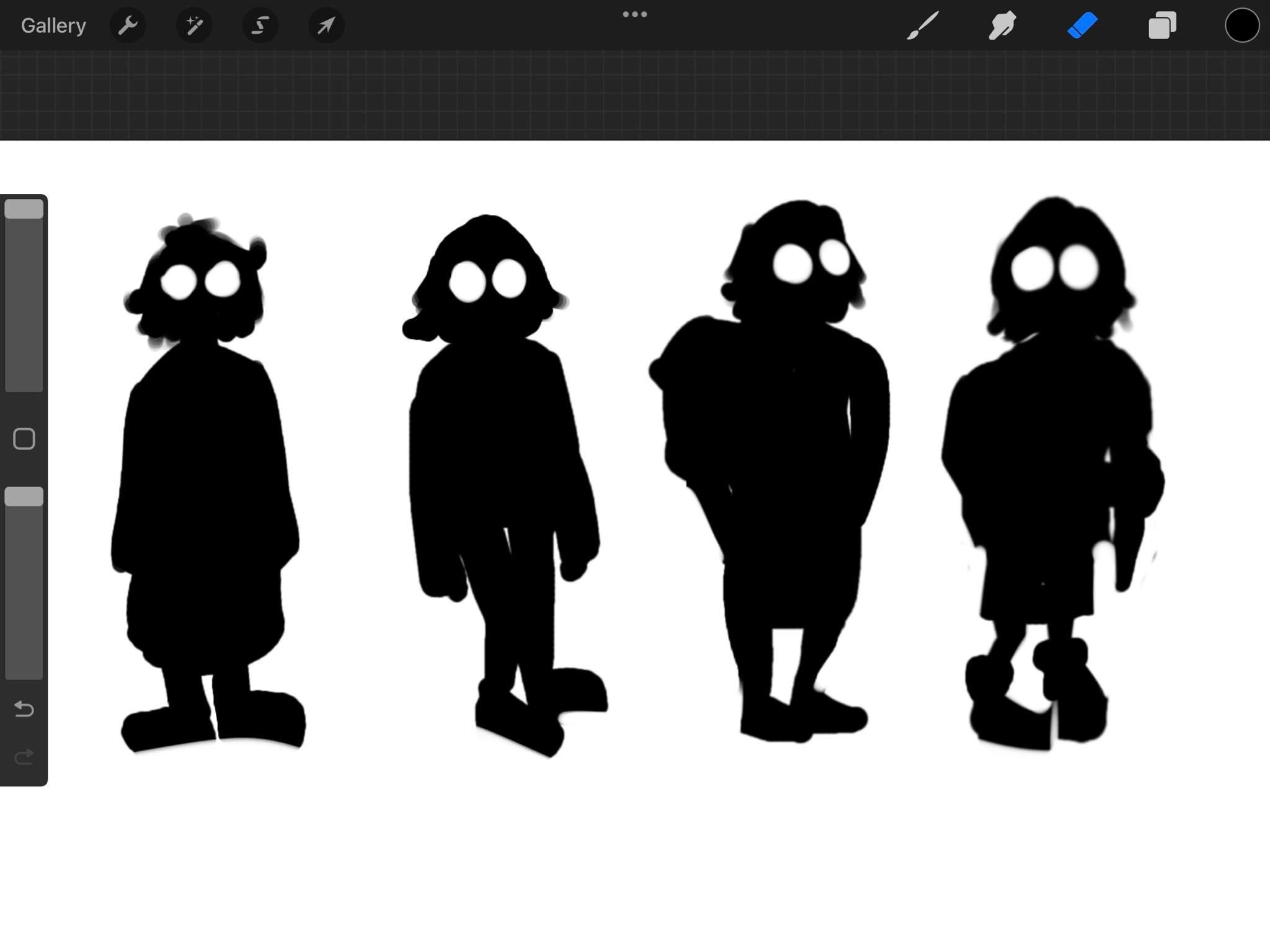Open the Gallery view
Image resolution: width=1270 pixels, height=952 pixels.
point(53,25)
